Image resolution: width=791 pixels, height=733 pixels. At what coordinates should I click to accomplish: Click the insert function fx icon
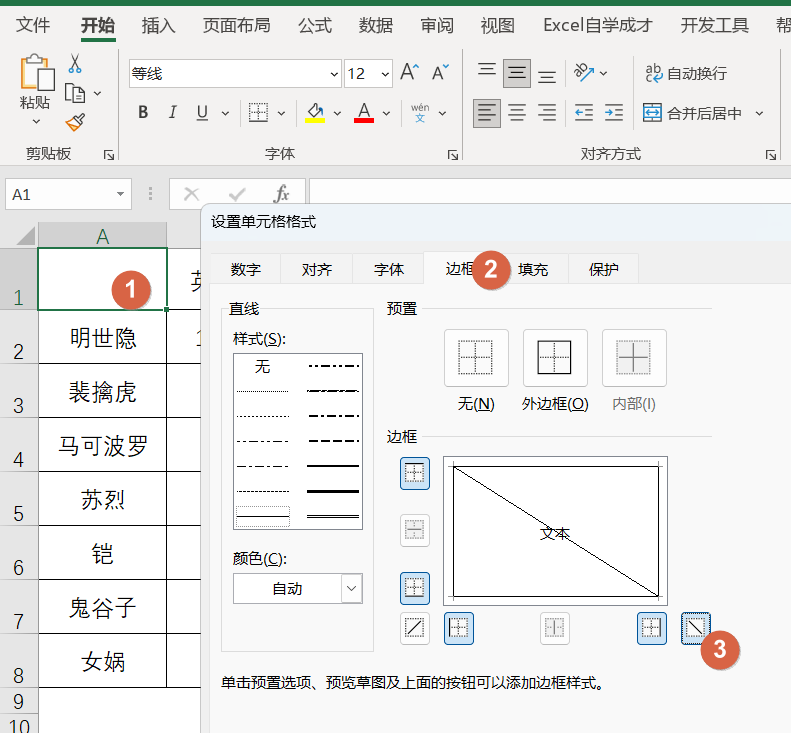click(281, 194)
